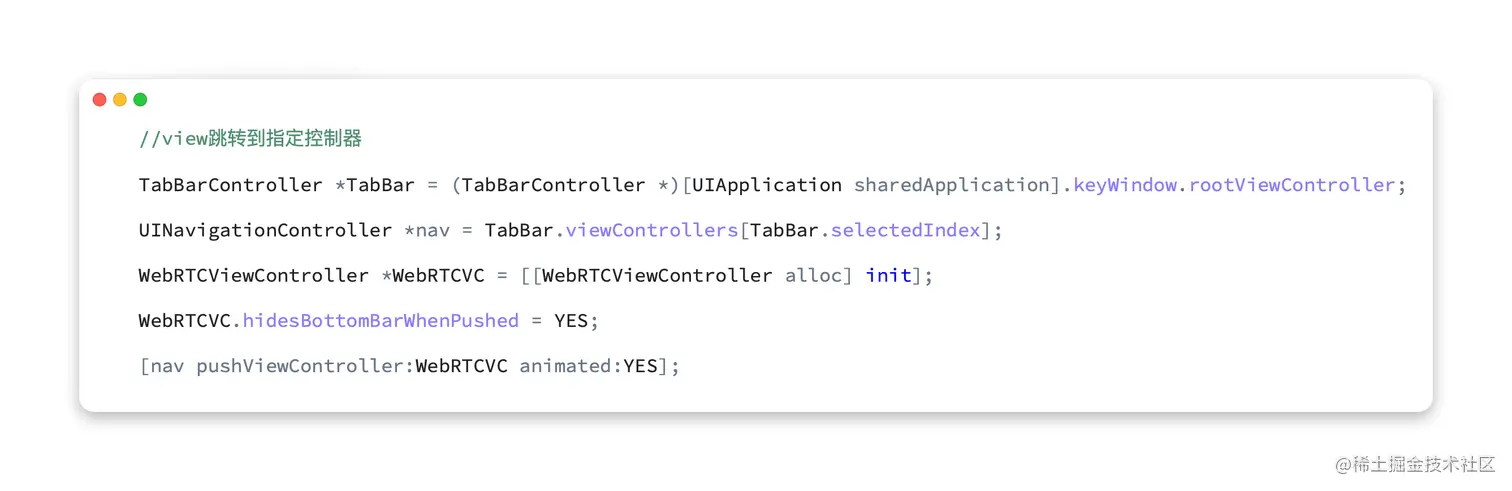Screen dimensions: 1512x491
Task: Click the green comment line starting with //view
Action: pos(250,139)
